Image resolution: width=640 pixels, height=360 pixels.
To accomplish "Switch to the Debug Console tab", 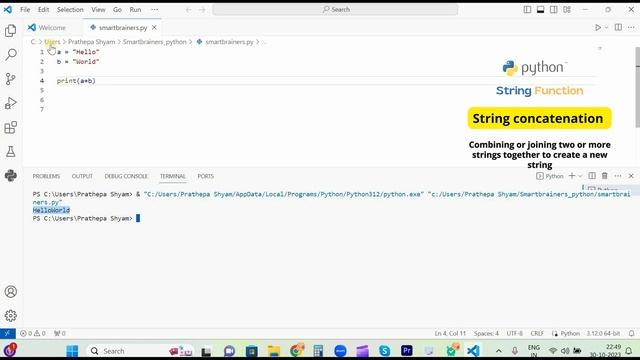I will coord(126,176).
